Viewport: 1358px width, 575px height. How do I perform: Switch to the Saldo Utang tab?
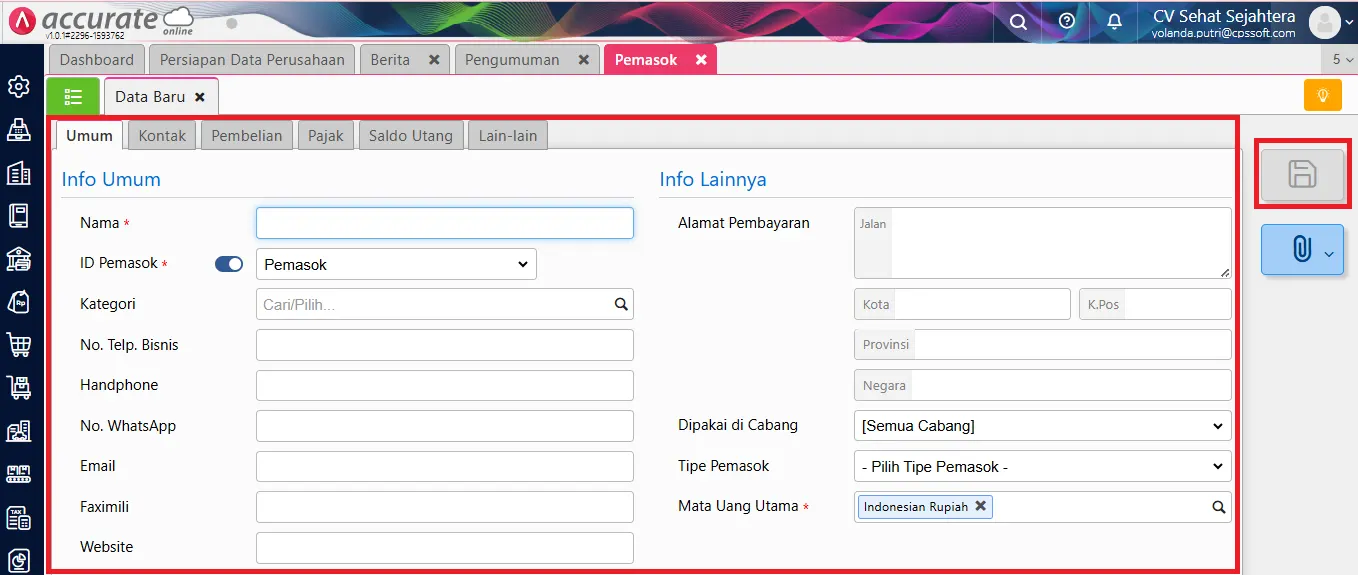click(x=410, y=135)
